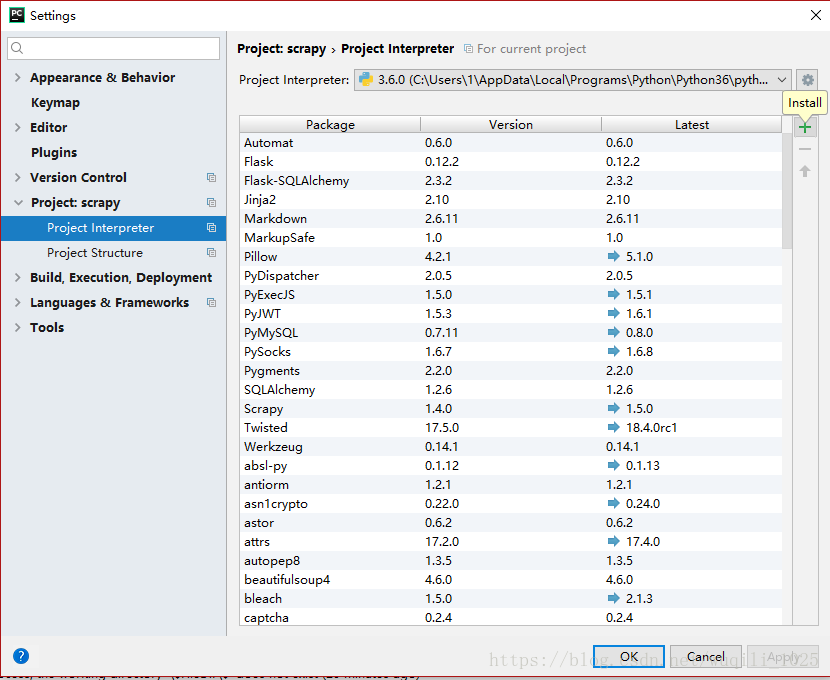Screen dimensions: 830x680
Task: Click the green plus Install package button
Action: 805,128
